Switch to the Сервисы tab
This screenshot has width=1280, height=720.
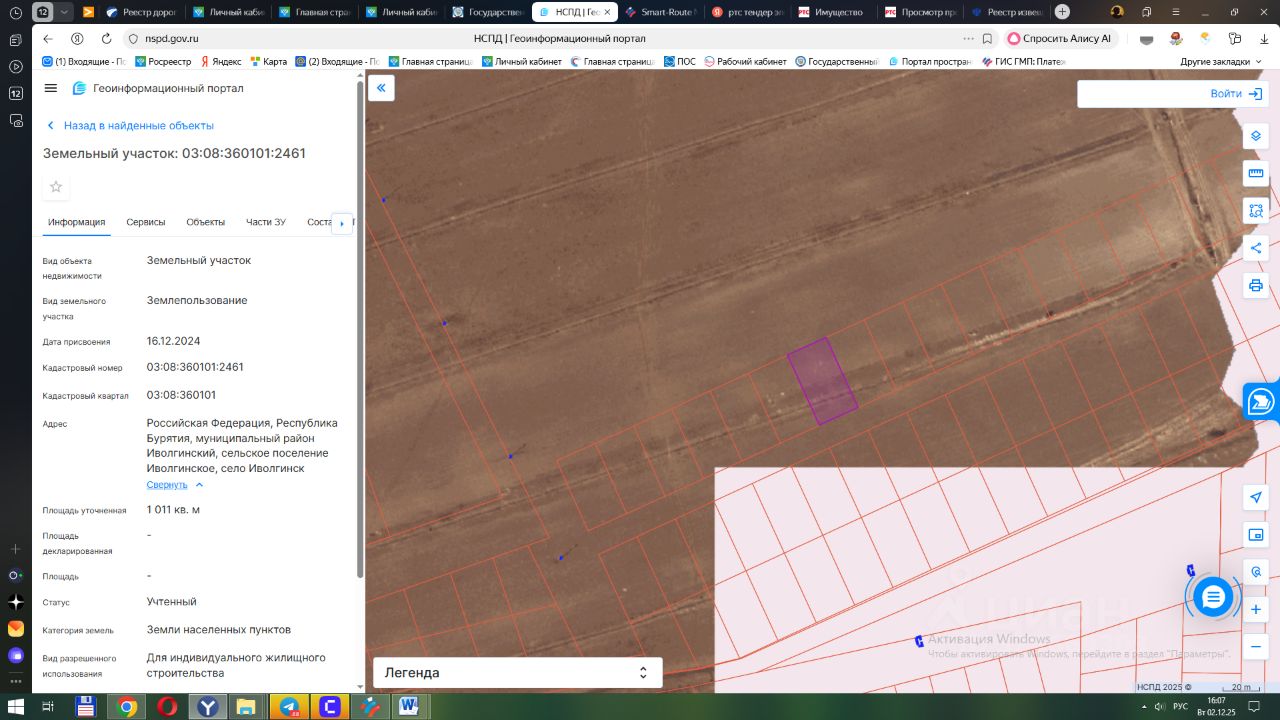146,222
